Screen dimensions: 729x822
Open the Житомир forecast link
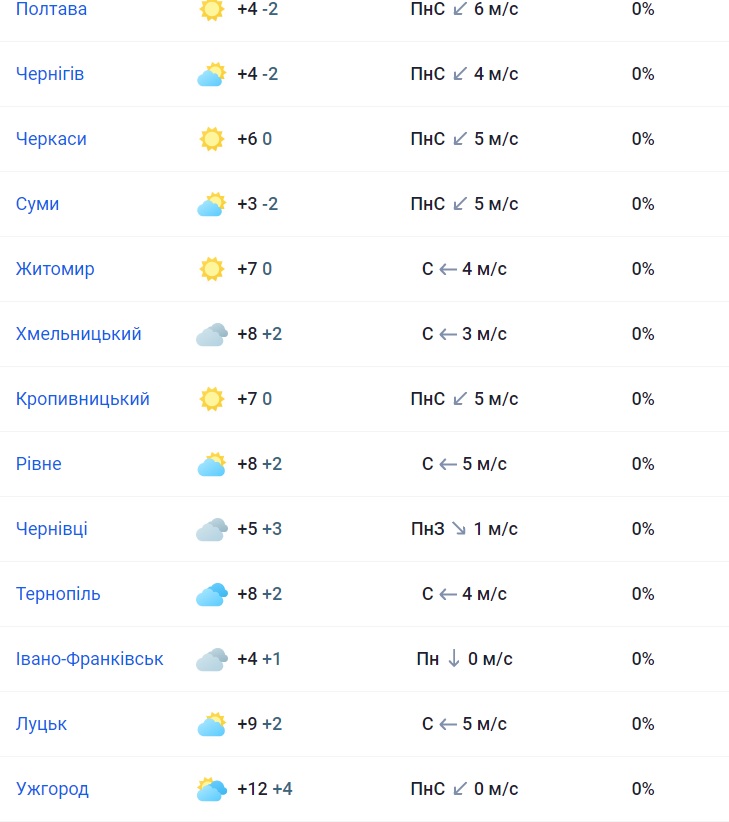point(55,269)
